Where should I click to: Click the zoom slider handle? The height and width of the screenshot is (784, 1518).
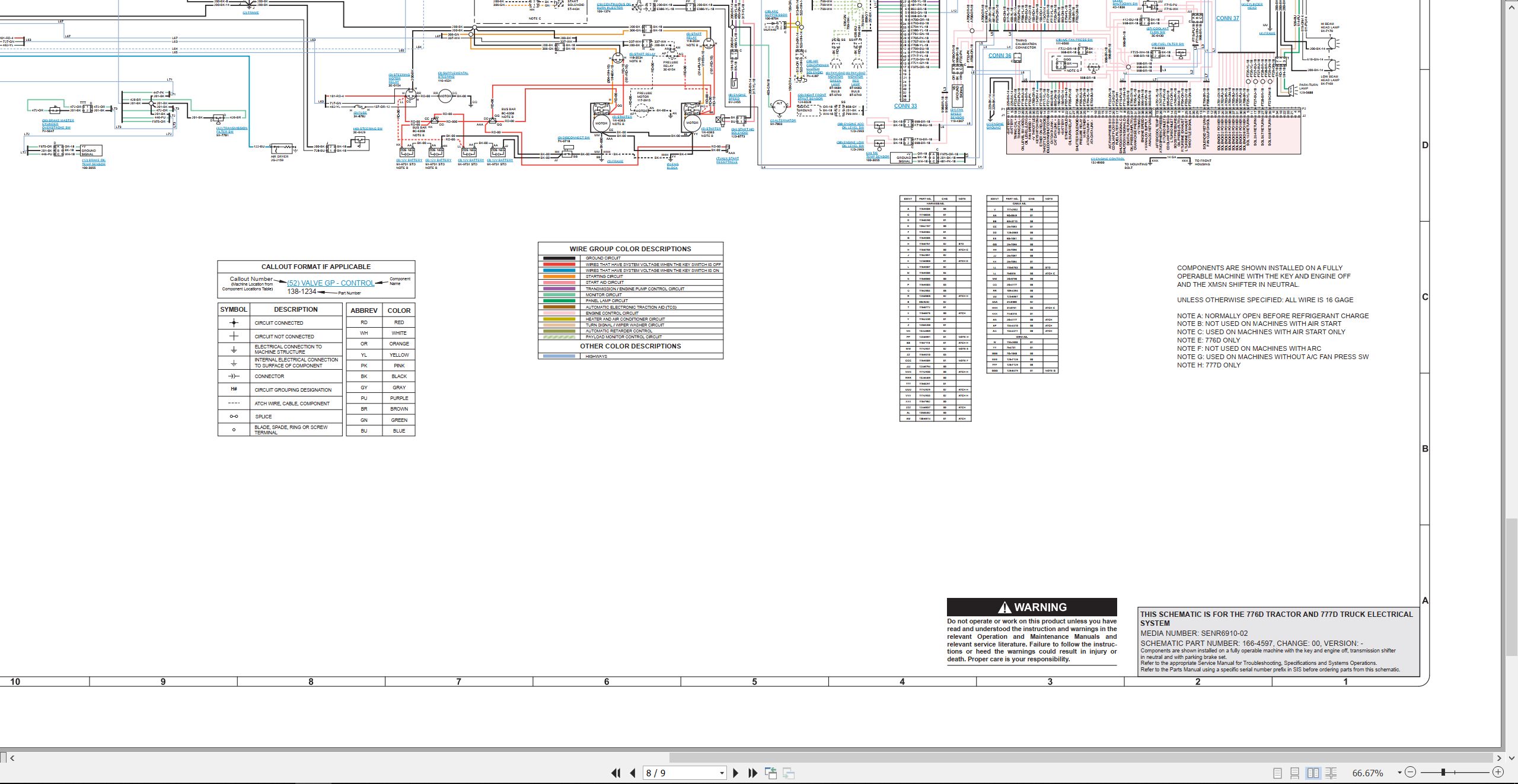1443,772
